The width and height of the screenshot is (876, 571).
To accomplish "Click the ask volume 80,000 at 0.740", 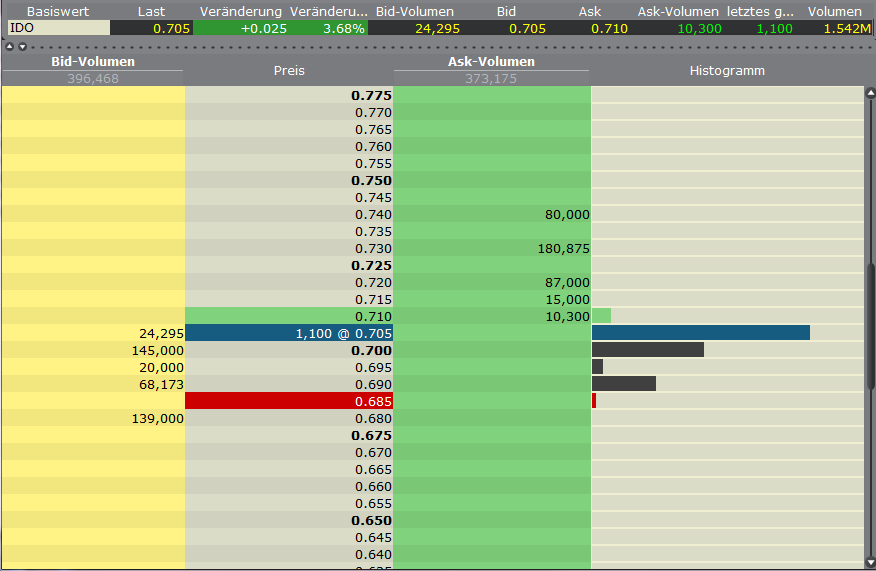I will point(492,214).
